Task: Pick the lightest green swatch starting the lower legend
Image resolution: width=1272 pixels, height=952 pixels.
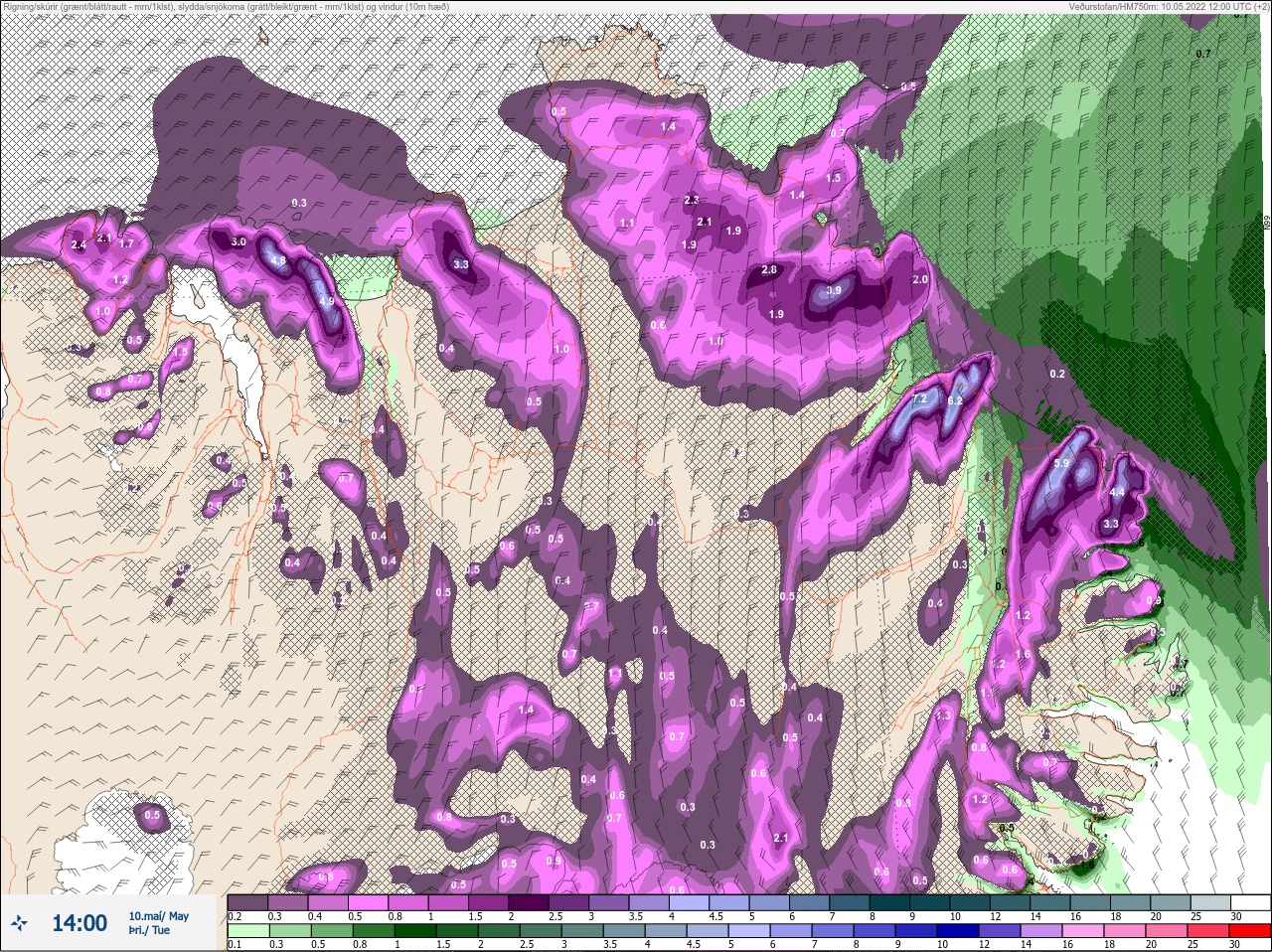Action: pos(247,931)
